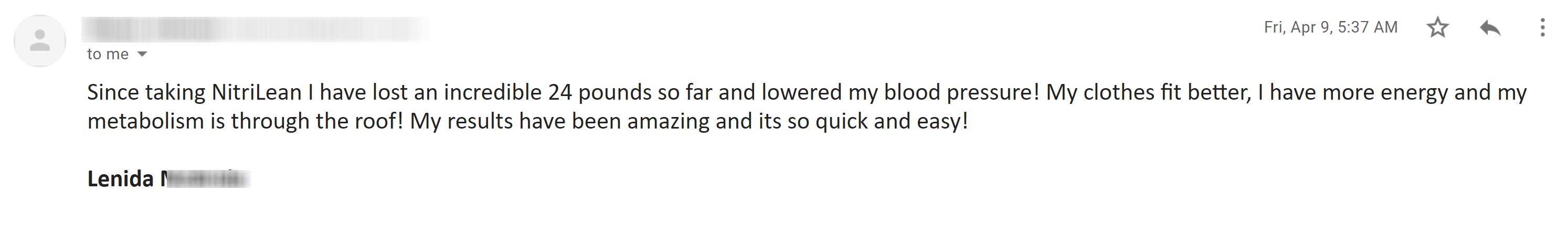The width and height of the screenshot is (1568, 244).
Task: Click the word "Since" starting the message
Action: [x=113, y=92]
